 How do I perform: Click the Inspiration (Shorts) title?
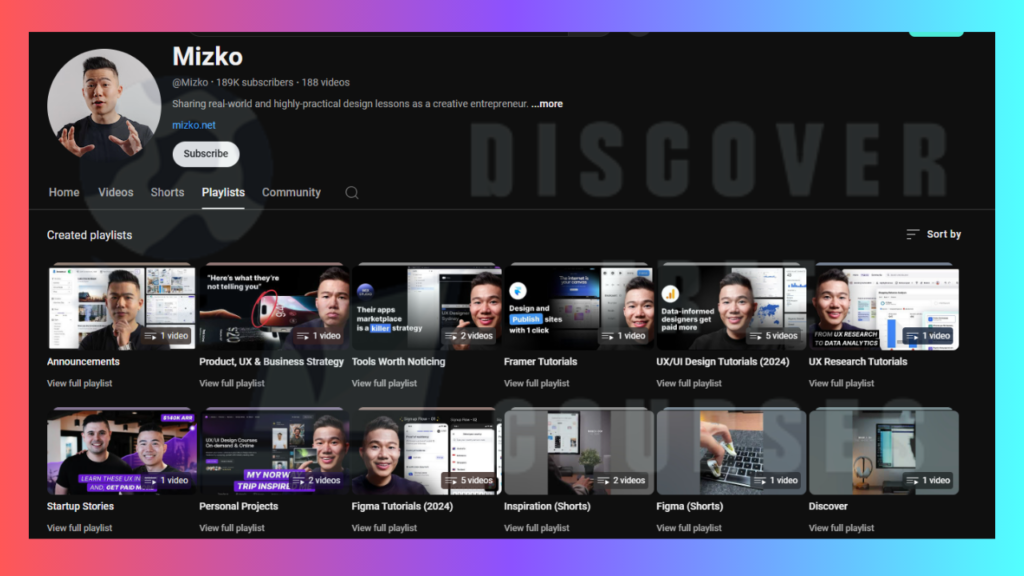tap(547, 506)
